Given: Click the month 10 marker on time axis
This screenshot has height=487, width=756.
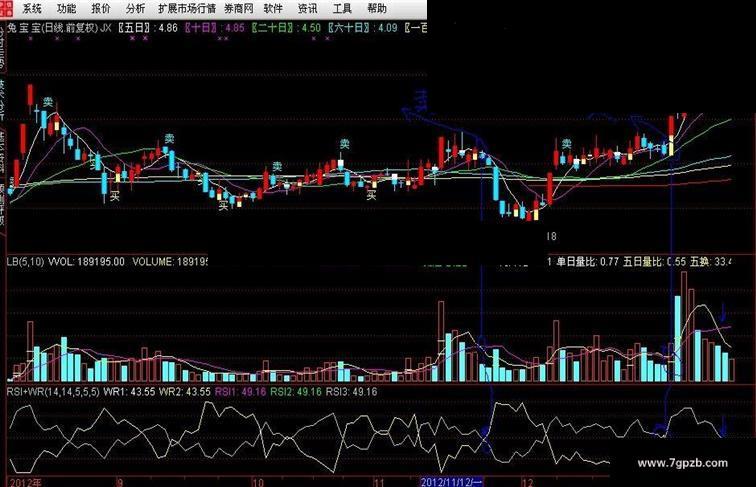Looking at the screenshot, I should pyautogui.click(x=258, y=482).
